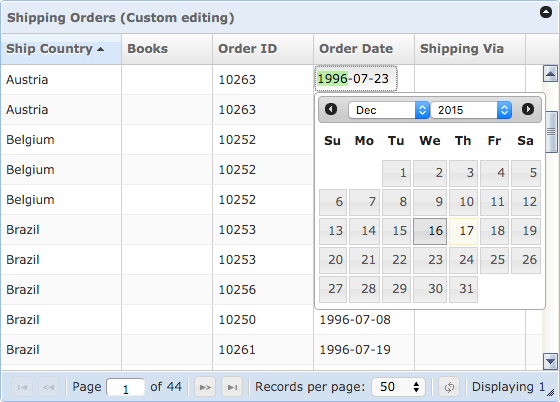The image size is (560, 402).
Task: Go to the next page
Action: (205, 387)
